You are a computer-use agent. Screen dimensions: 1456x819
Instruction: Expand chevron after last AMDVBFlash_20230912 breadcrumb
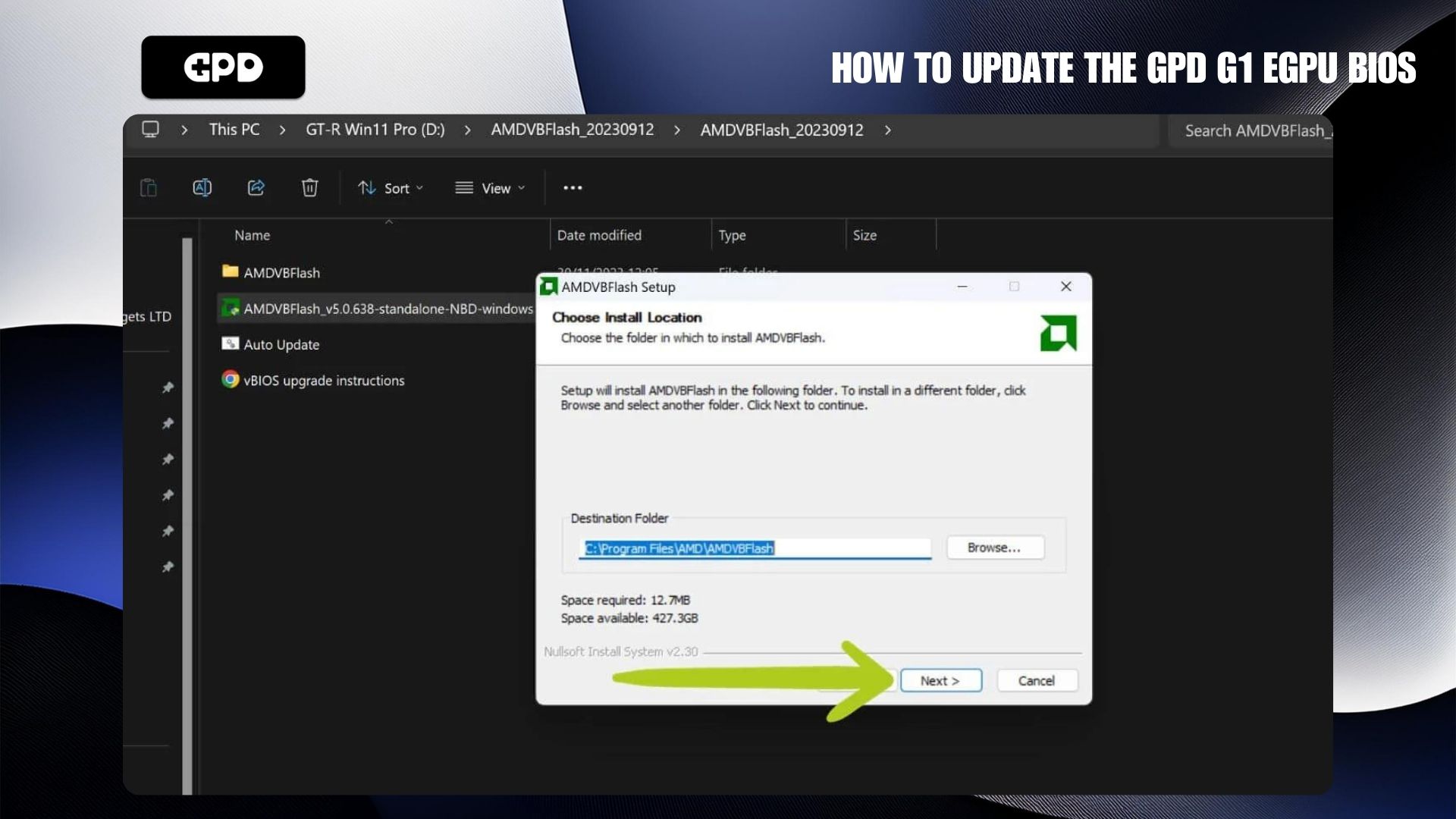(887, 130)
